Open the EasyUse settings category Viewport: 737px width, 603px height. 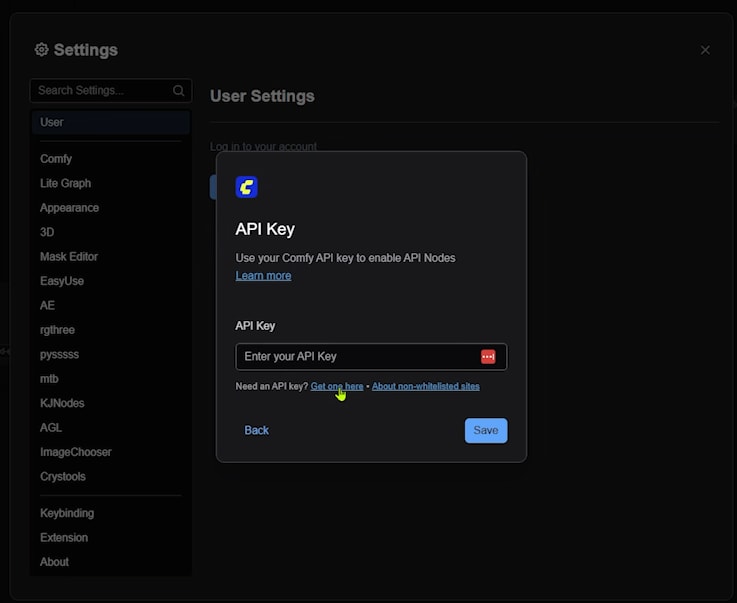tap(111, 281)
